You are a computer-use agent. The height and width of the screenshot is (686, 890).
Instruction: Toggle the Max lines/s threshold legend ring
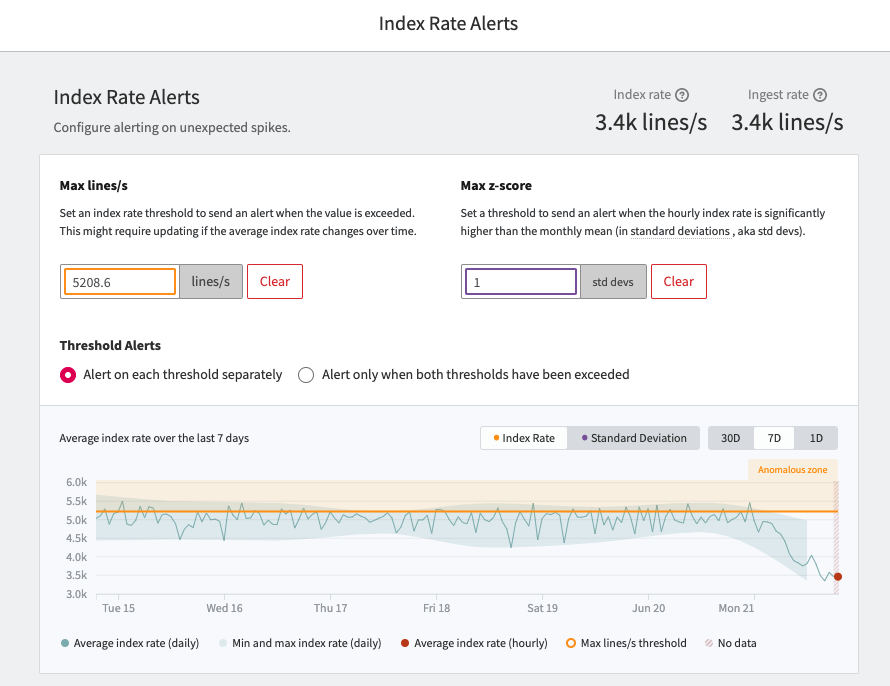(x=571, y=643)
